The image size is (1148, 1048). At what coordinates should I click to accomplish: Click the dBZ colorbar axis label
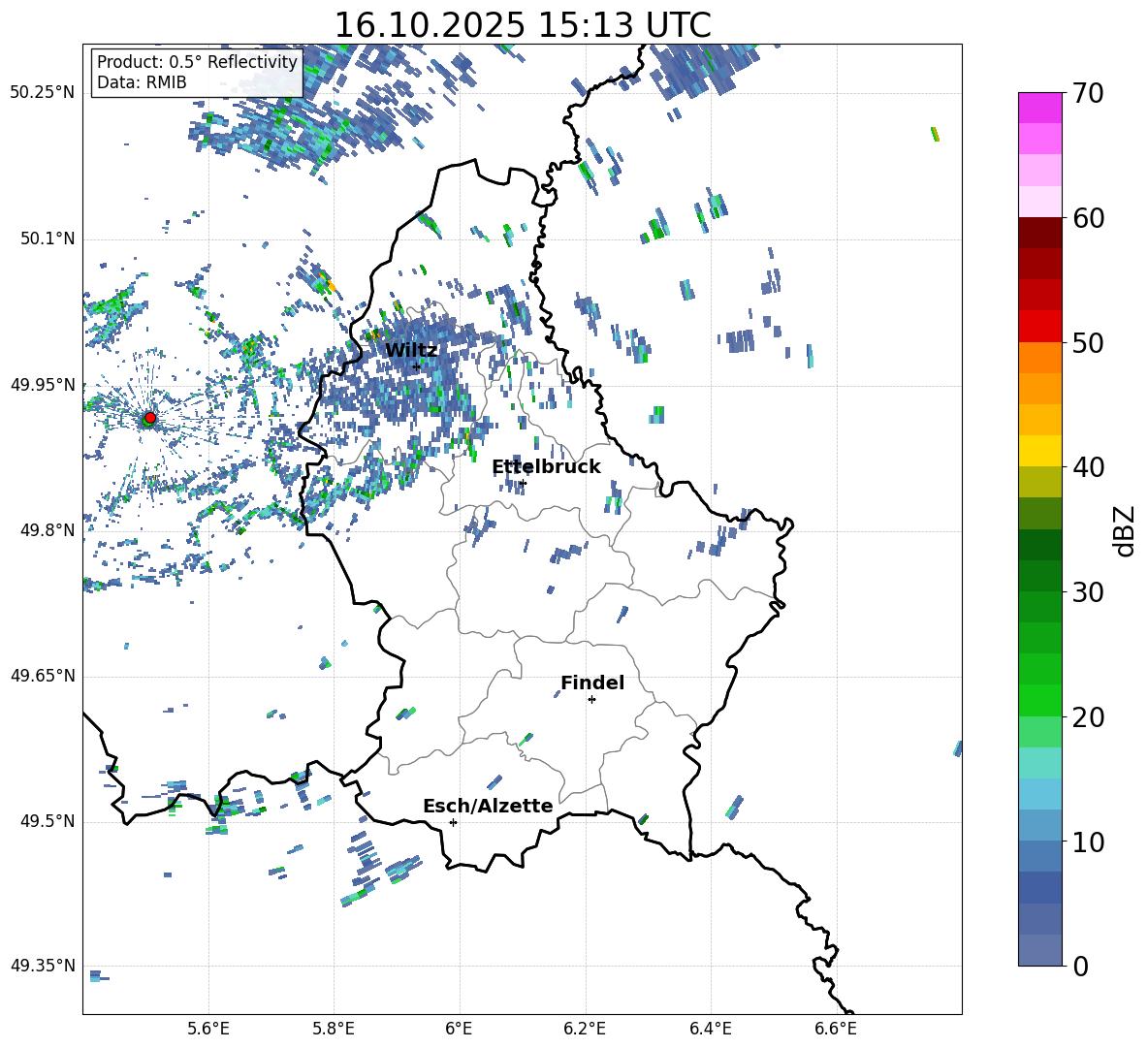click(x=1124, y=530)
